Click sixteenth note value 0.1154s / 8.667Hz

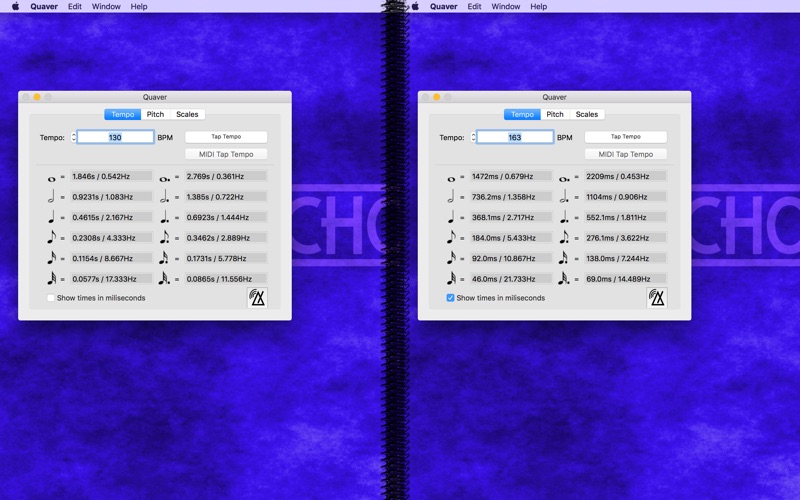111,258
